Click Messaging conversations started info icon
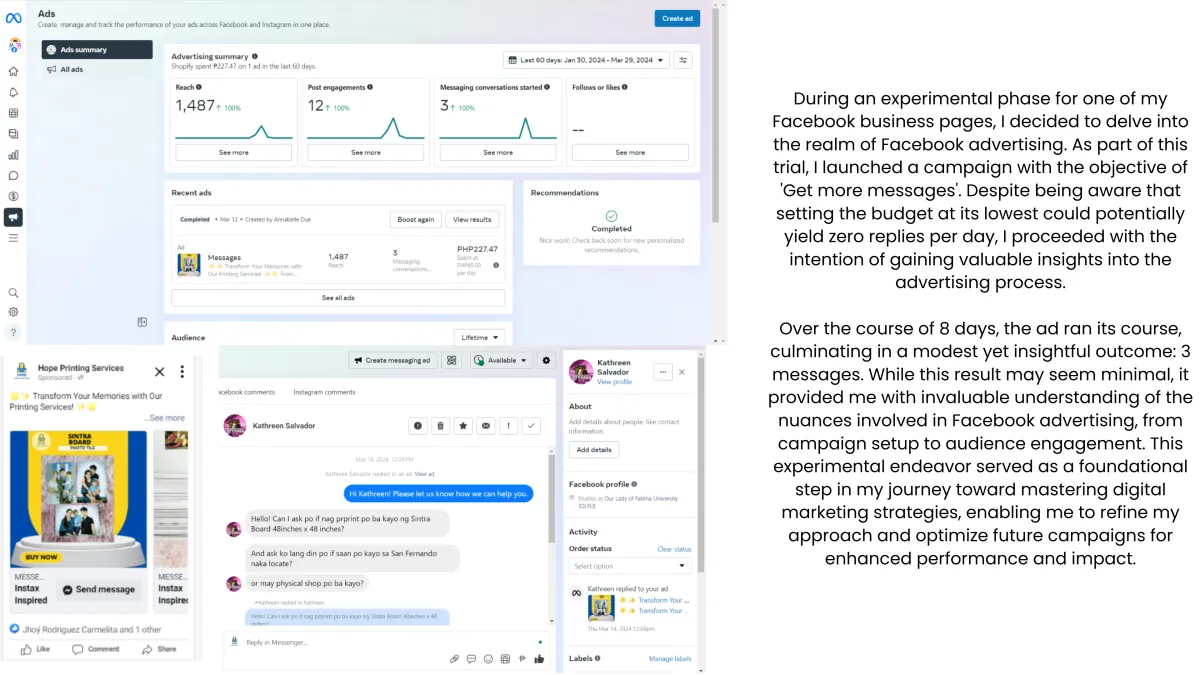The height and width of the screenshot is (675, 1200). coord(546,87)
